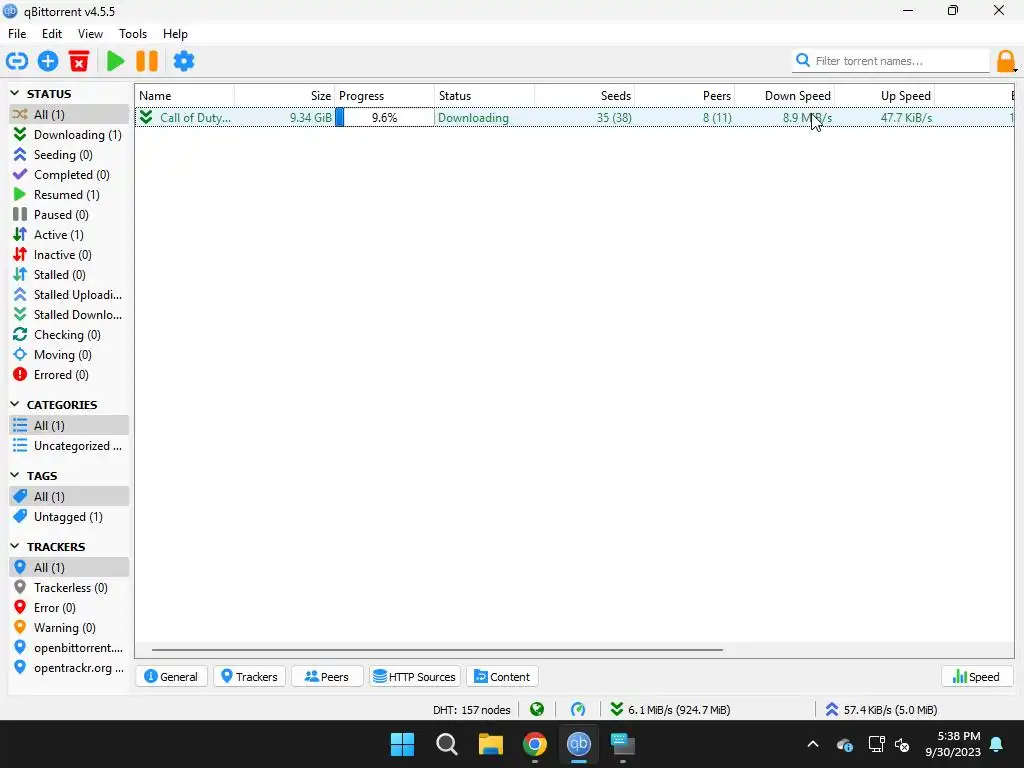Open the Tools menu

pos(133,34)
